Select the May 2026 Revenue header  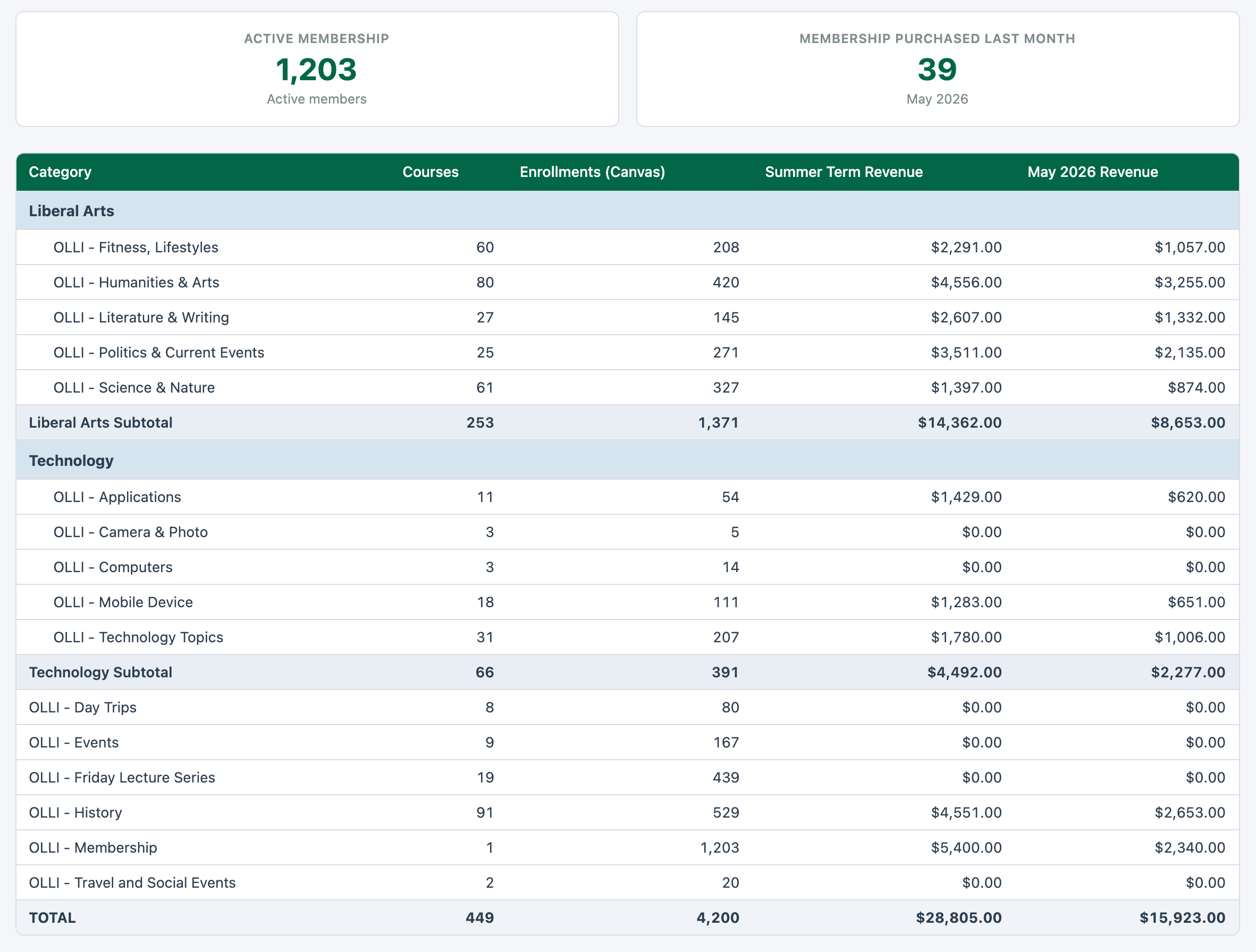pyautogui.click(x=1092, y=172)
